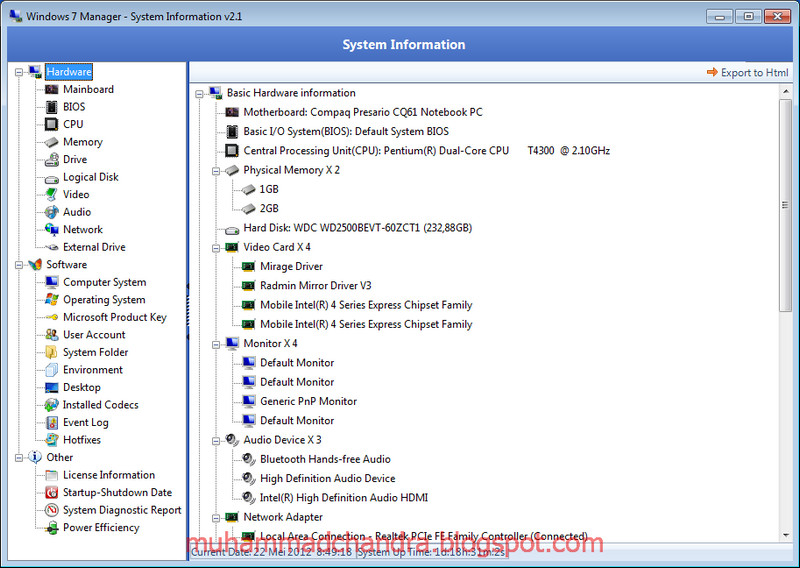Collapse the Physical Memory X 2 node
The height and width of the screenshot is (568, 800).
point(216,171)
